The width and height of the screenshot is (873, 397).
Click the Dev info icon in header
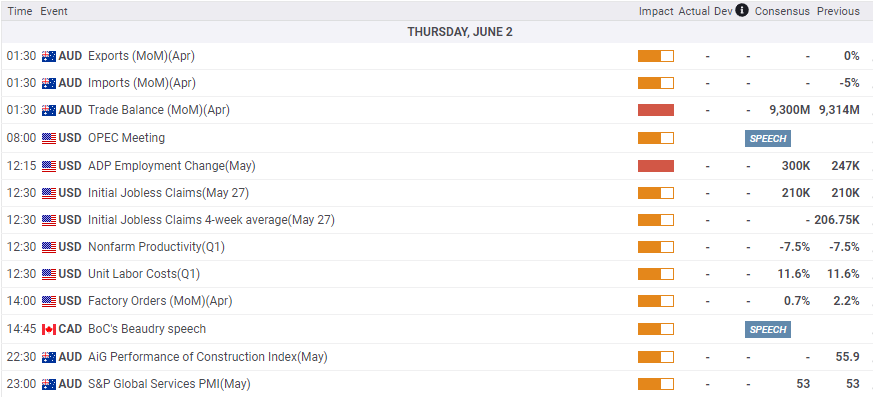pos(741,10)
